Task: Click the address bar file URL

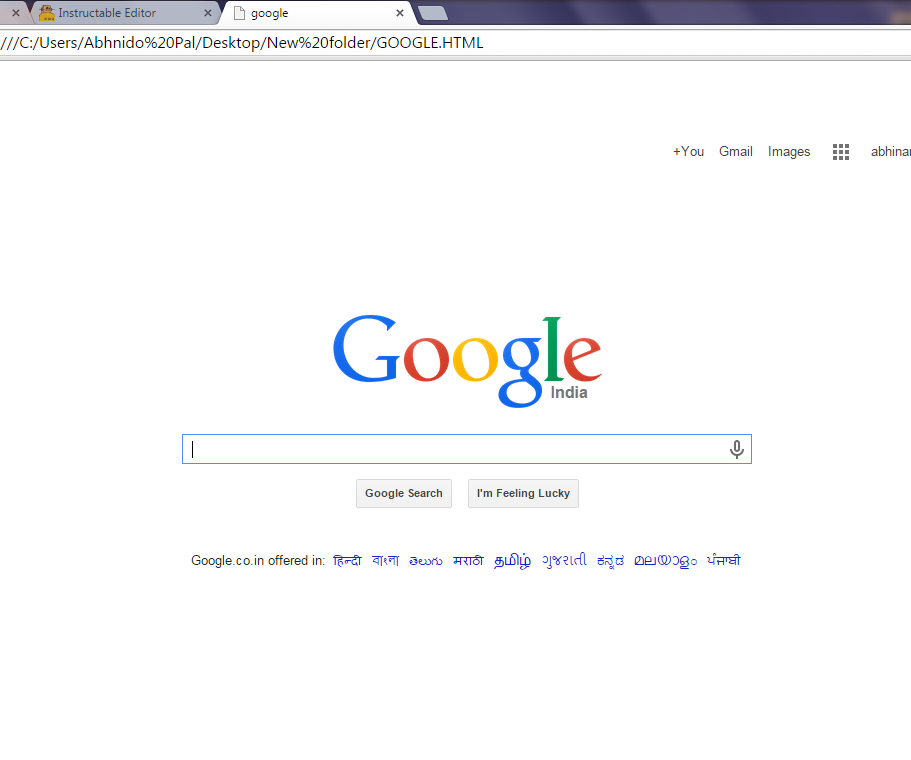Action: tap(242, 43)
